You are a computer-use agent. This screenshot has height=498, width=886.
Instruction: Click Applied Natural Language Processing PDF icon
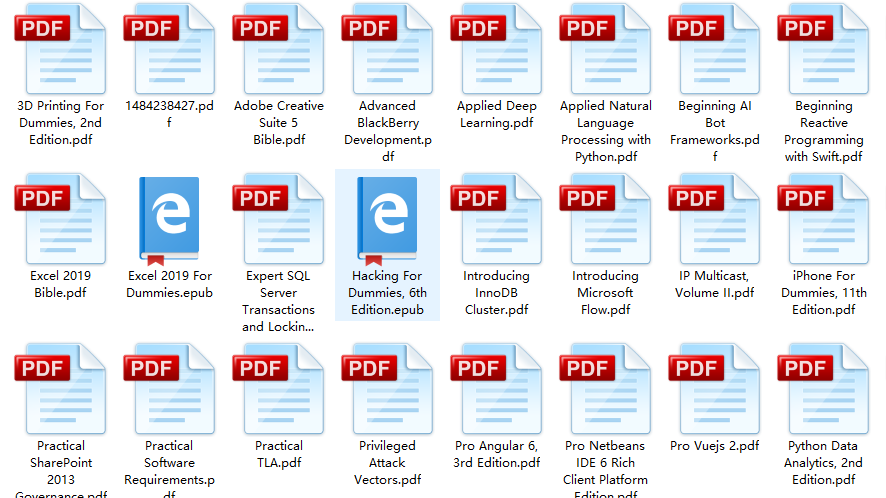click(x=606, y=49)
